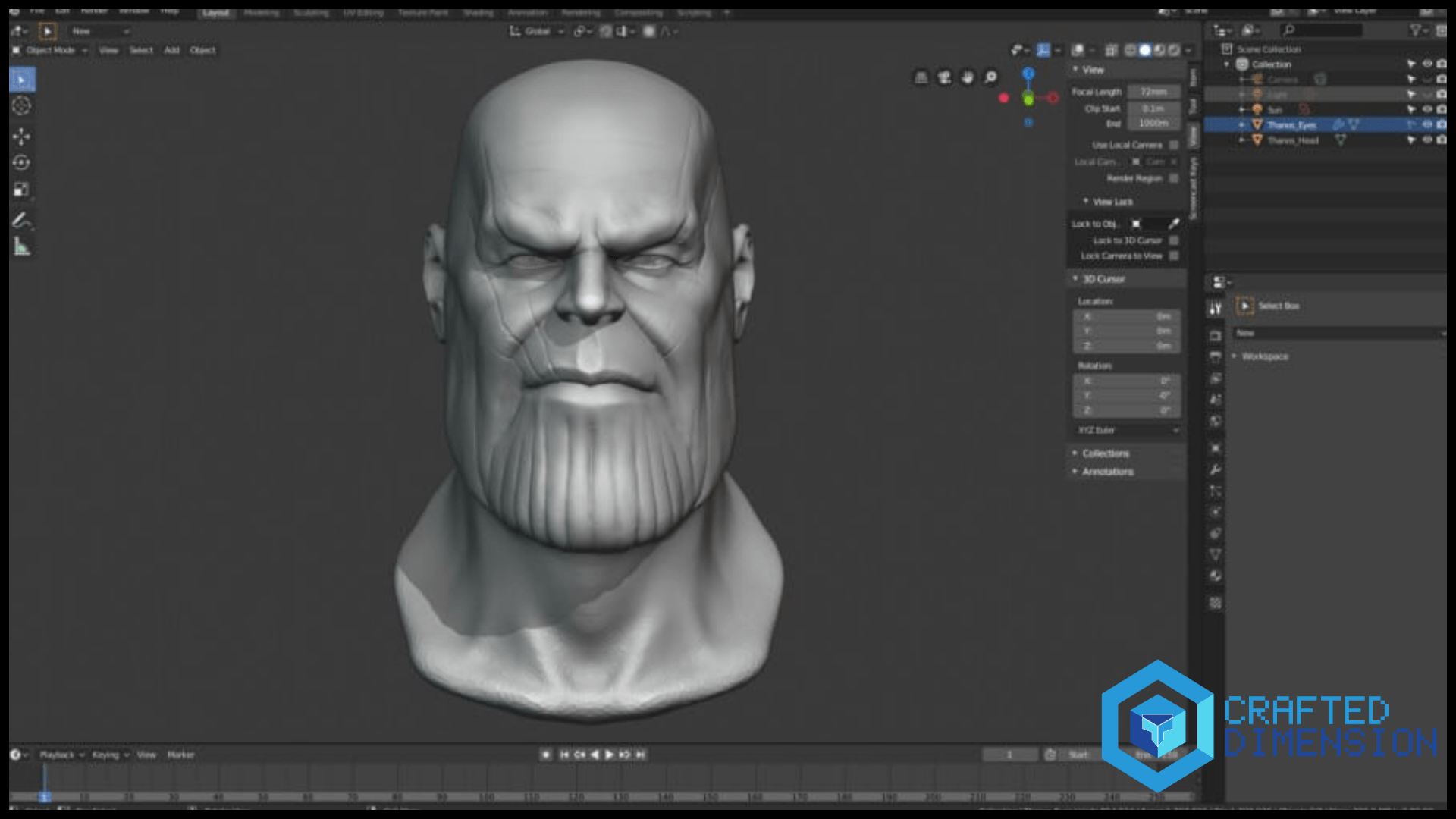Open the Modifiers wrench properties tab
Screen dimensions: 1456x819
pyautogui.click(x=1216, y=470)
